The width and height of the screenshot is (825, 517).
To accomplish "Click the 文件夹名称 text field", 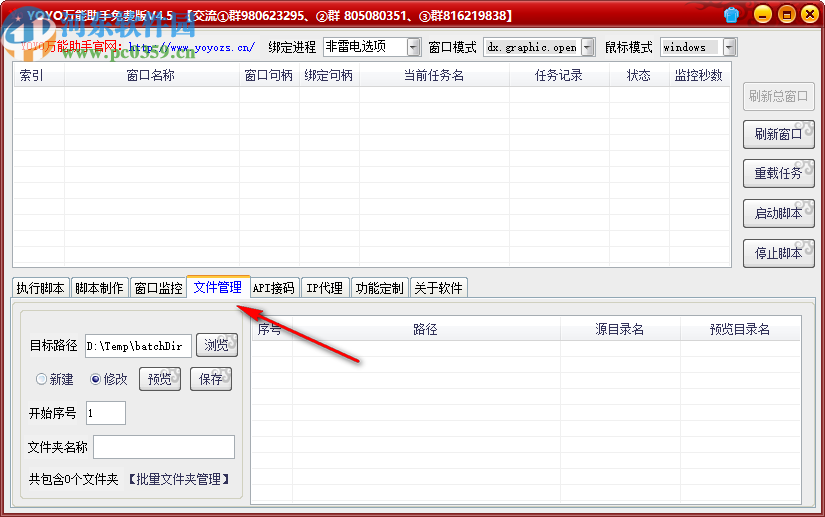I will (164, 447).
